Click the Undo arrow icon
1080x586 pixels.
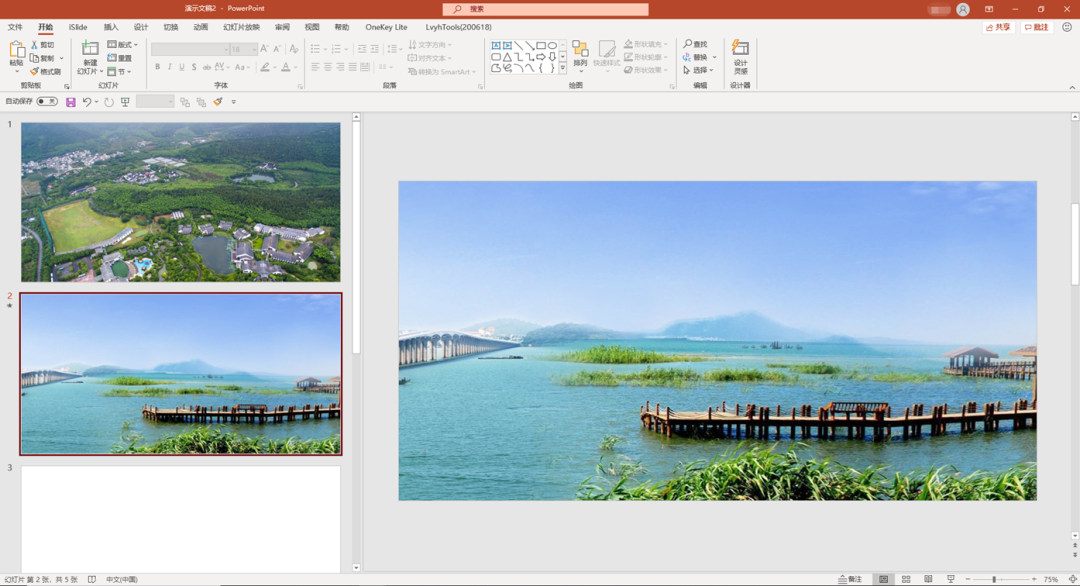click(x=87, y=102)
